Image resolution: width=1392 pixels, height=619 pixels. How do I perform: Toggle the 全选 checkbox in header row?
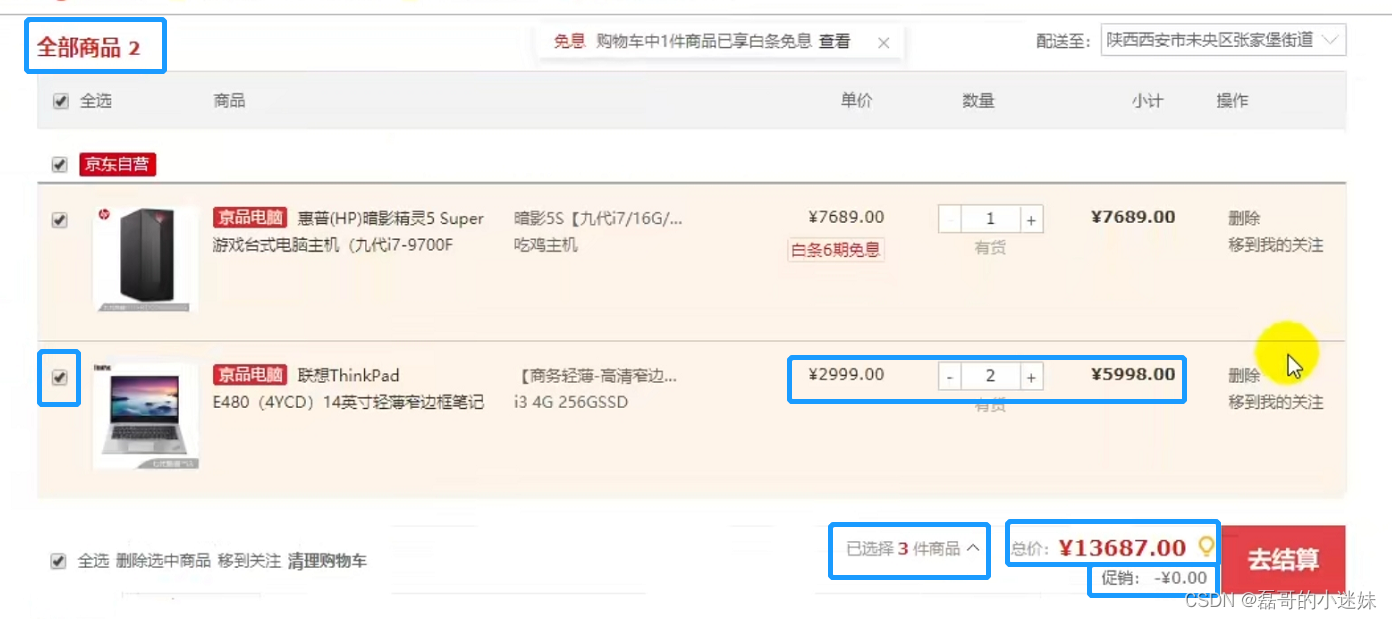pyautogui.click(x=60, y=101)
